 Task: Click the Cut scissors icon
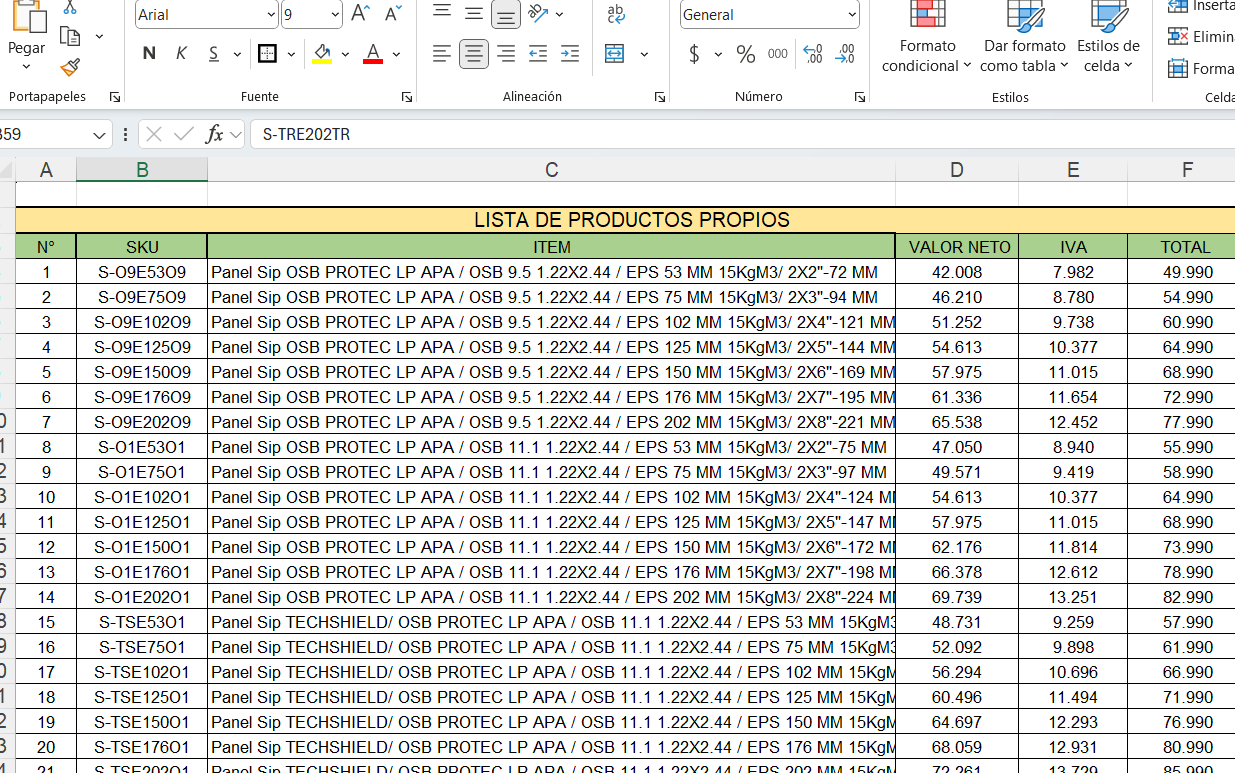[70, 7]
